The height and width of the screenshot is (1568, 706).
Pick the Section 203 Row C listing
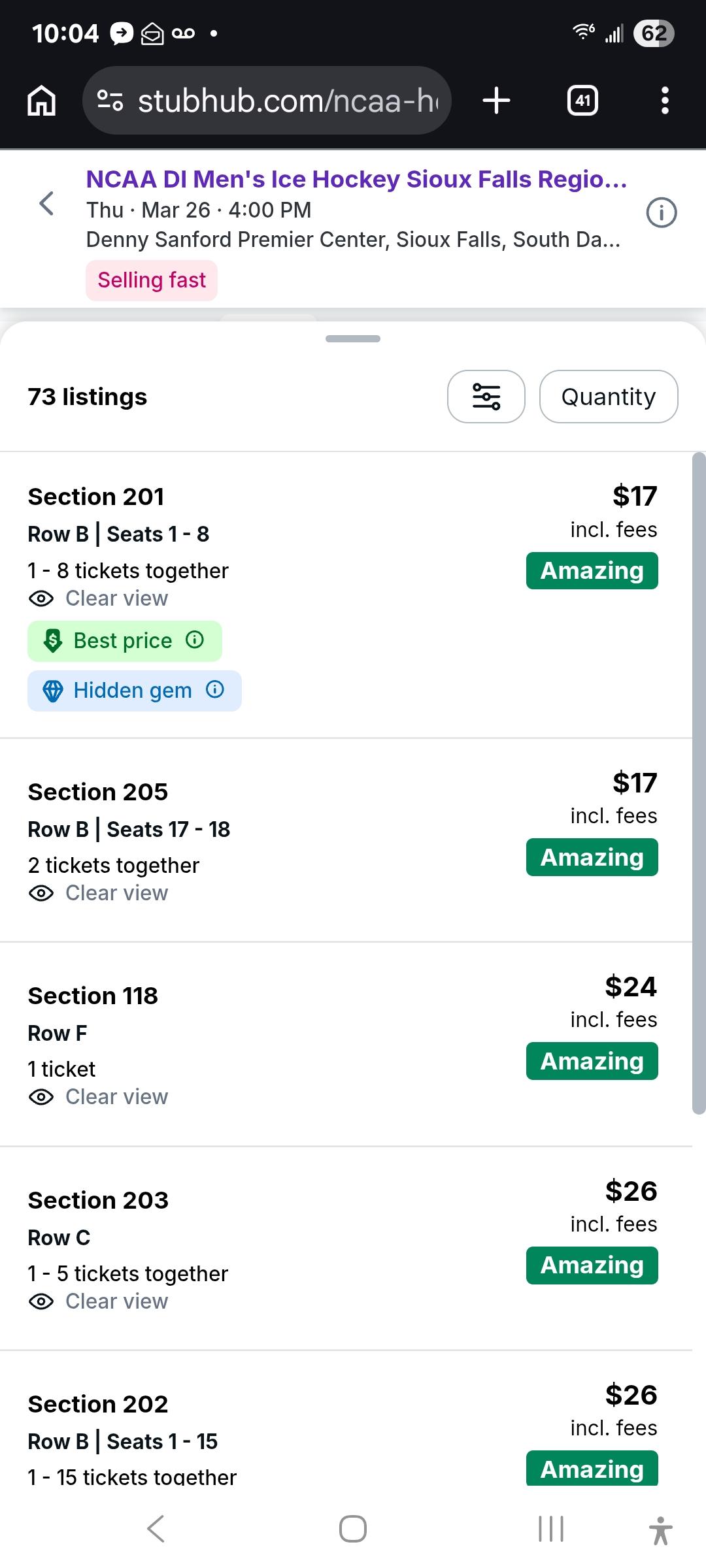(327, 1248)
